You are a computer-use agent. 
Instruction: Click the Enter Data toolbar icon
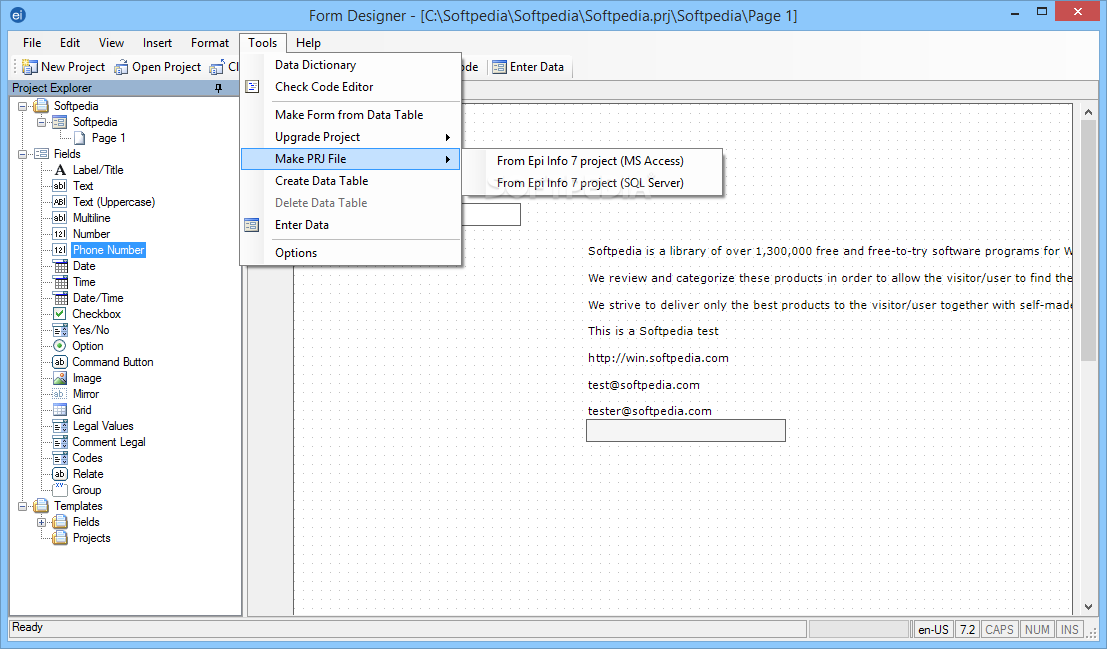tap(499, 67)
